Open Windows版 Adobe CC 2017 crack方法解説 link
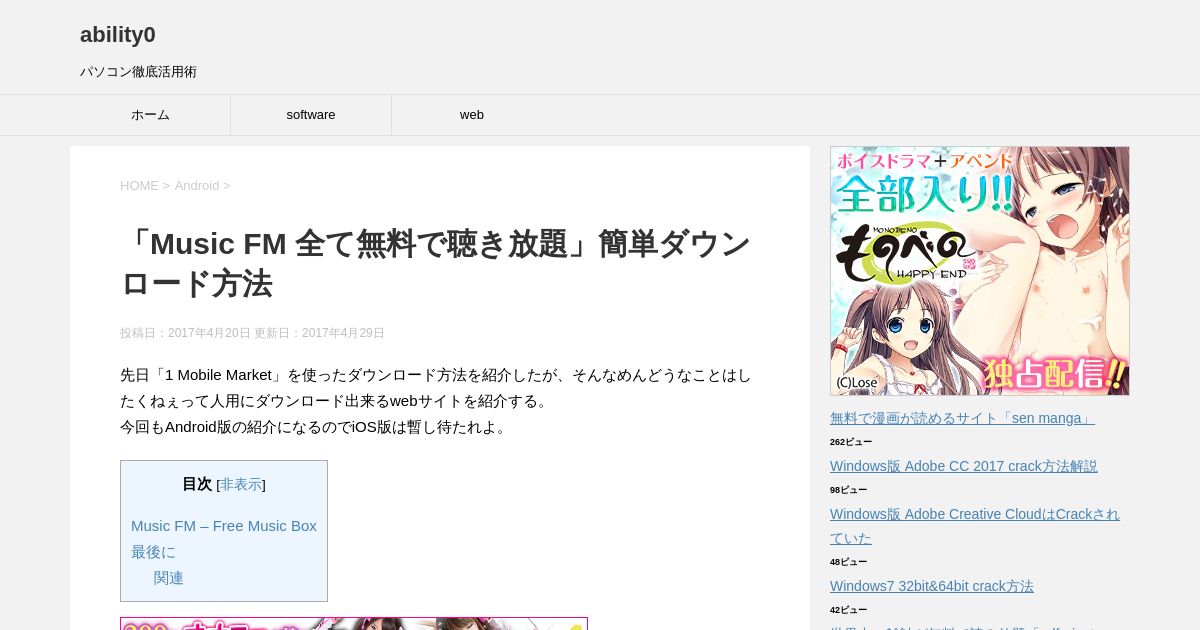The width and height of the screenshot is (1200, 630). tap(964, 466)
